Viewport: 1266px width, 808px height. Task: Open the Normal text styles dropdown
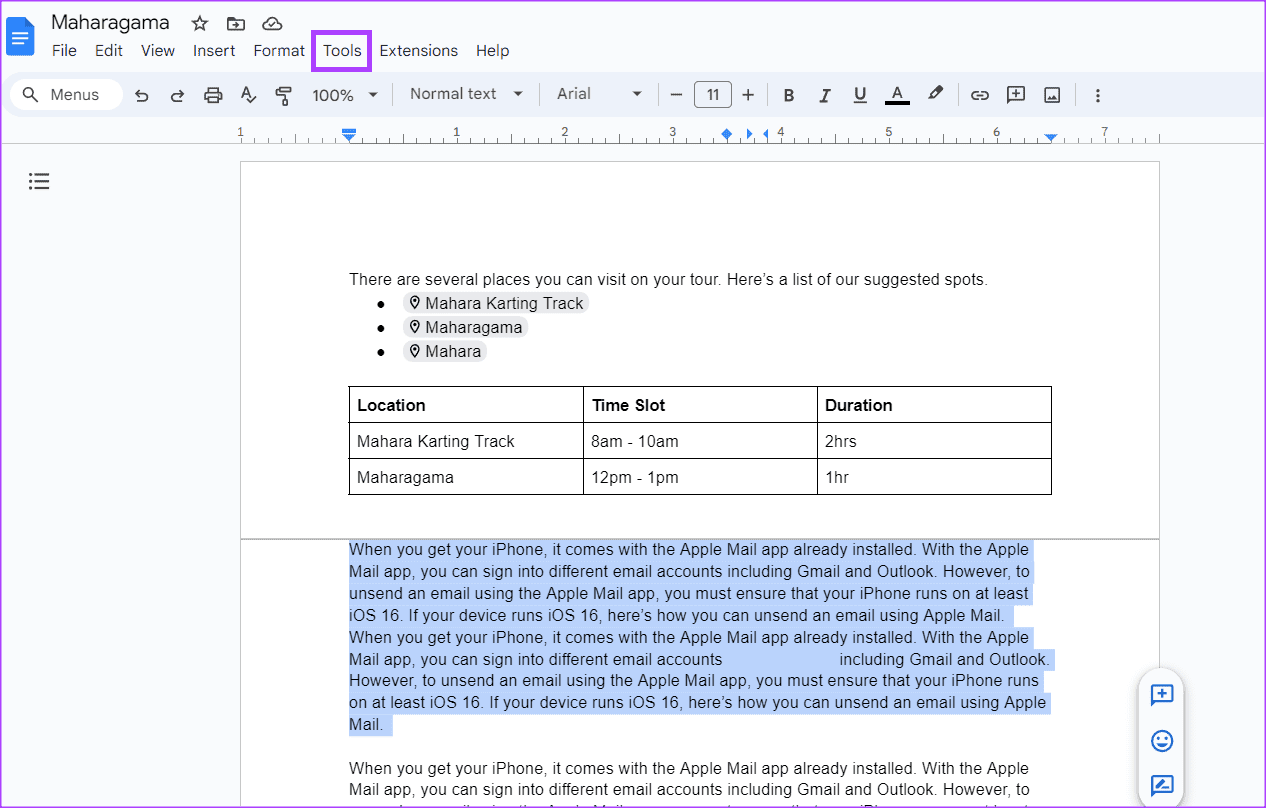click(x=464, y=94)
